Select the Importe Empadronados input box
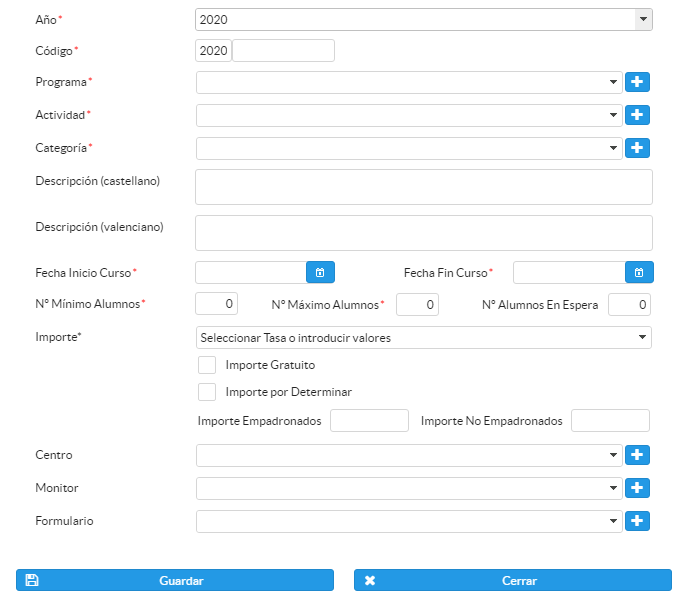The height and width of the screenshot is (601, 682). pos(369,421)
